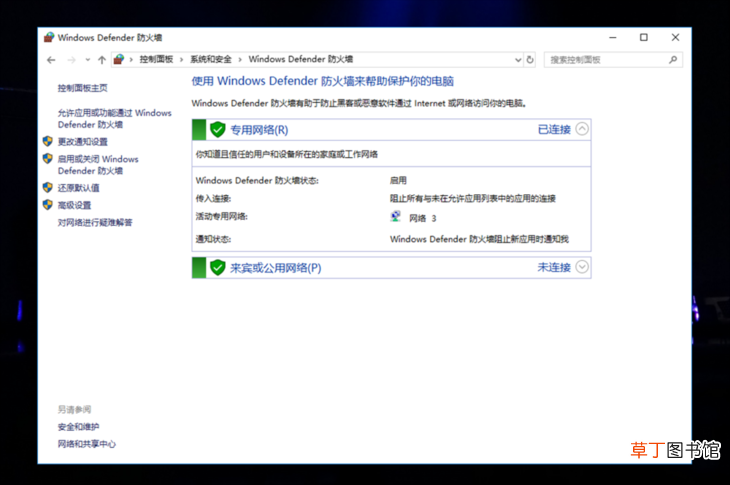Click the 通知状态 label

(x=213, y=239)
